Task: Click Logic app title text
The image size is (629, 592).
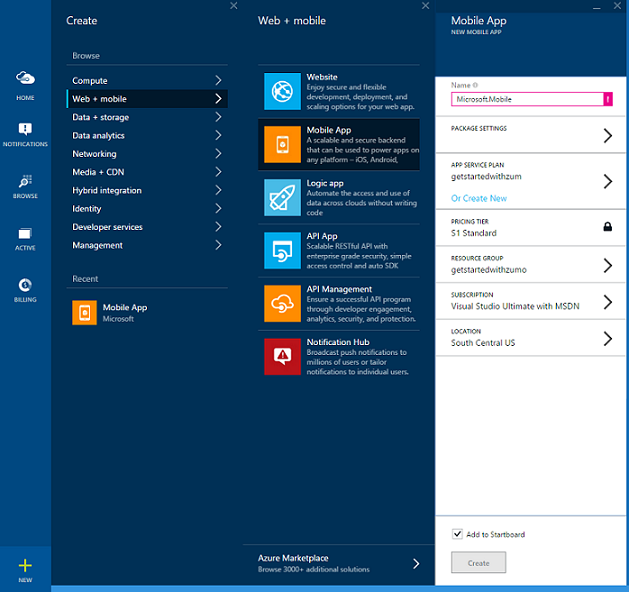Action: click(325, 183)
